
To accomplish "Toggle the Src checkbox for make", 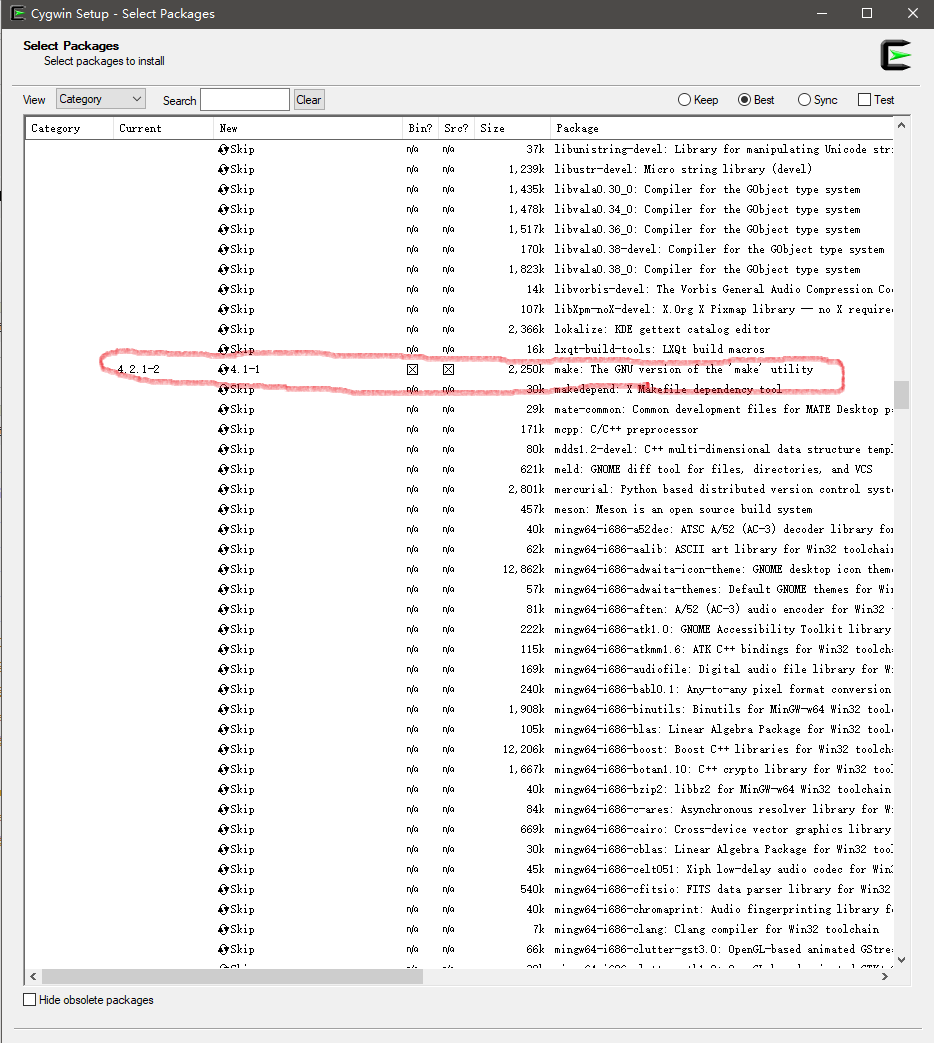I will (x=448, y=369).
